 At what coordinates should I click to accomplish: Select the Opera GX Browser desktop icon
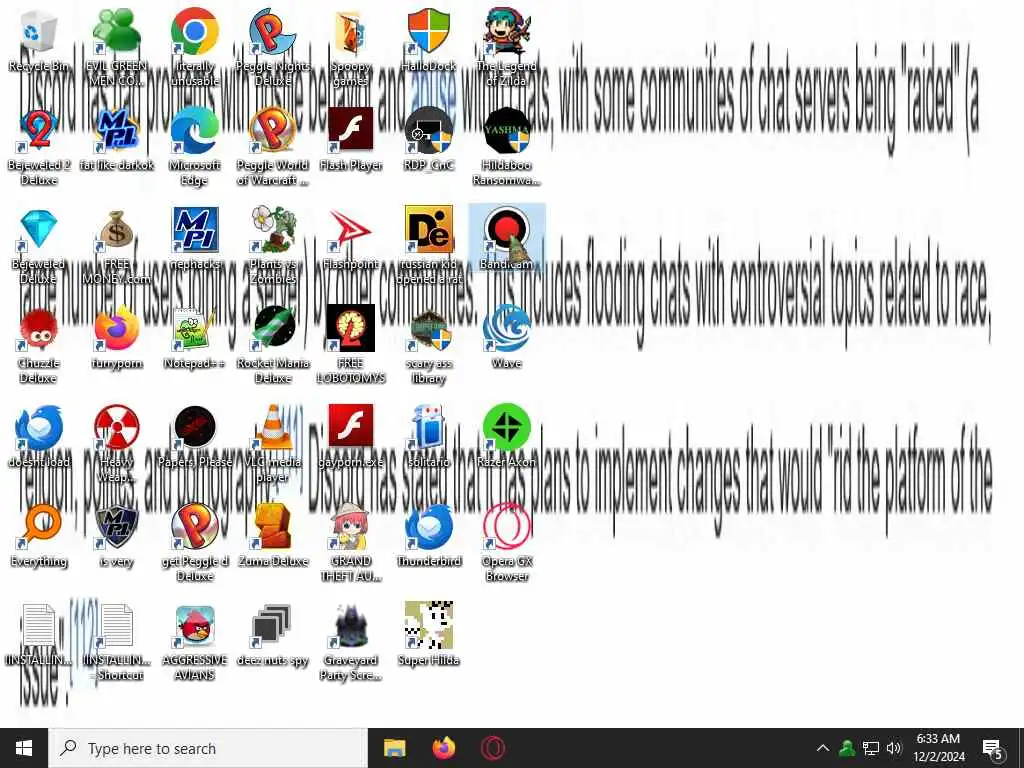507,528
